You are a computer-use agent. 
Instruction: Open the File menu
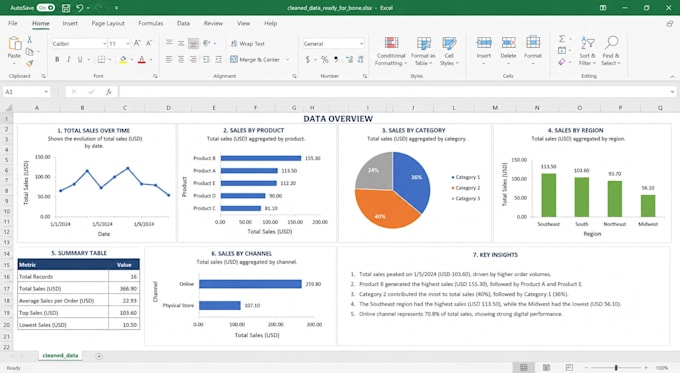pos(13,23)
